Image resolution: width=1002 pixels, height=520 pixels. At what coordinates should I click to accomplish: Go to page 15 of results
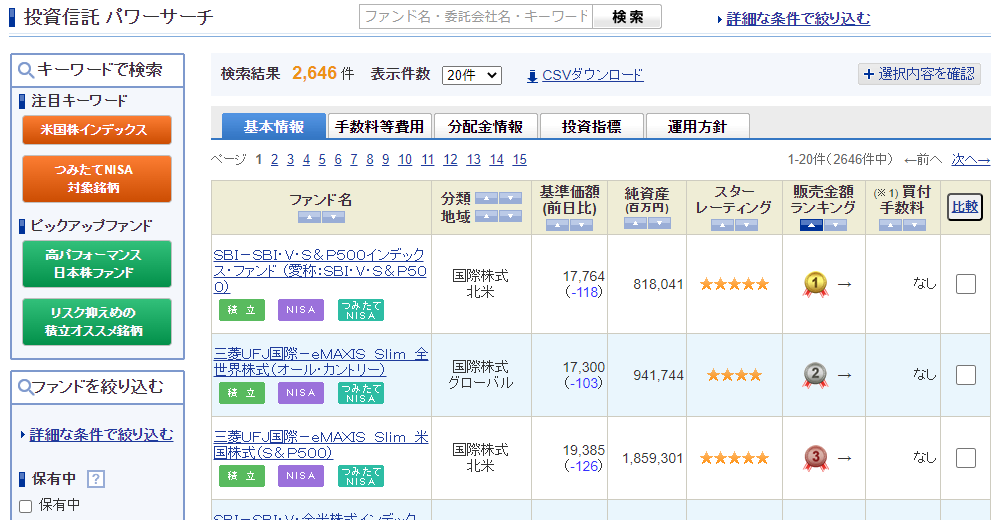click(520, 160)
